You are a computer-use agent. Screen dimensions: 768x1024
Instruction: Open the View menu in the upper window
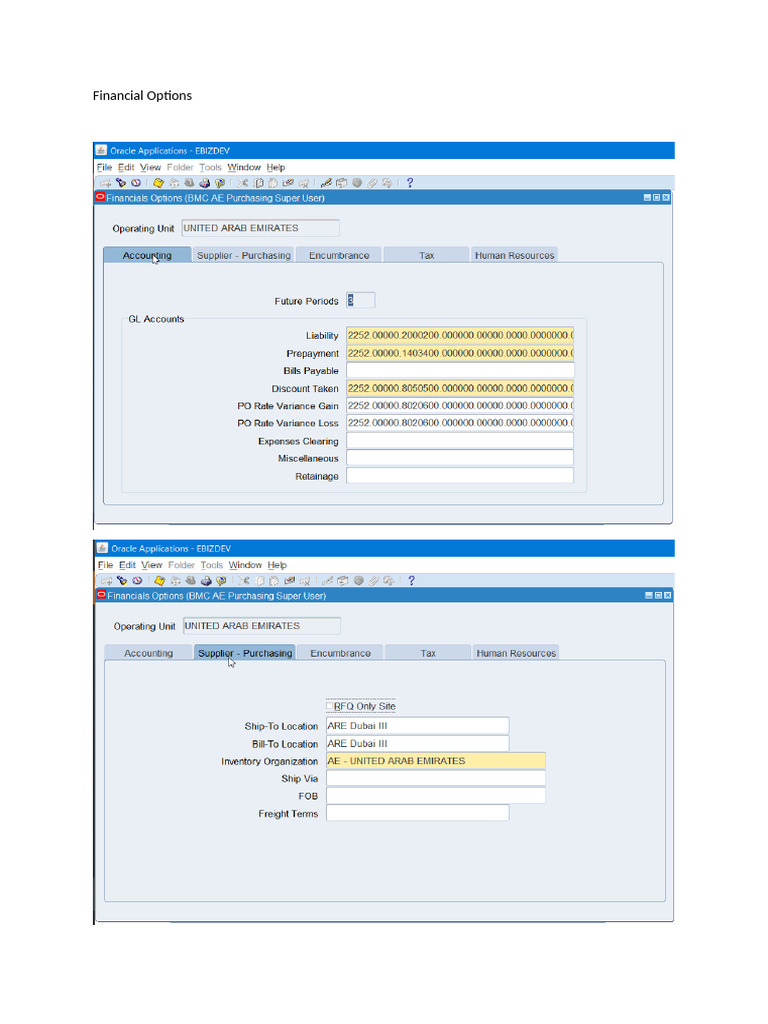click(150, 167)
